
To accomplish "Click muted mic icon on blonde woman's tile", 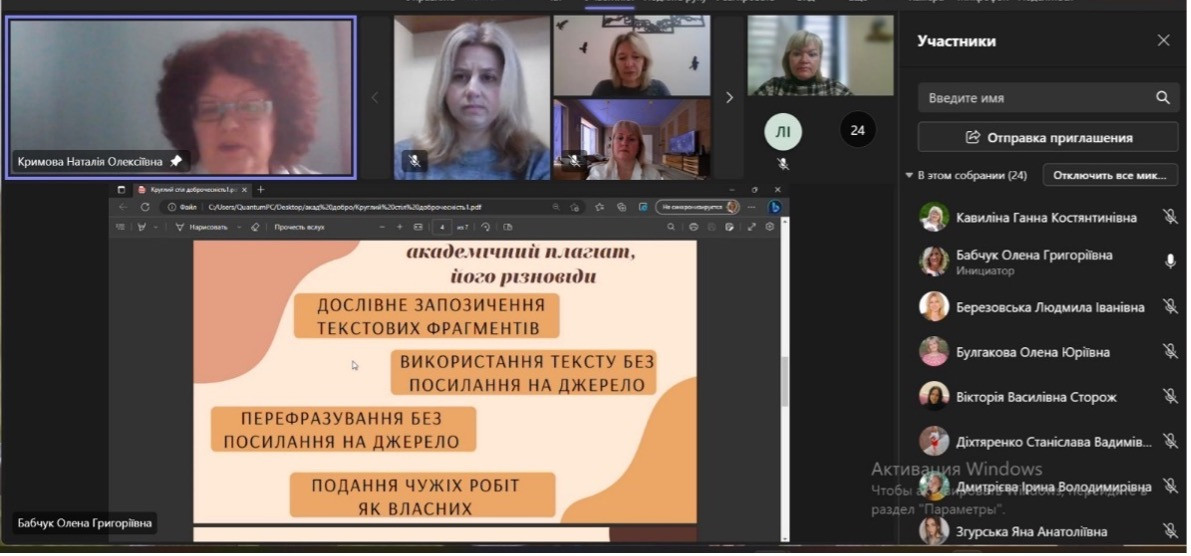I will pyautogui.click(x=414, y=161).
